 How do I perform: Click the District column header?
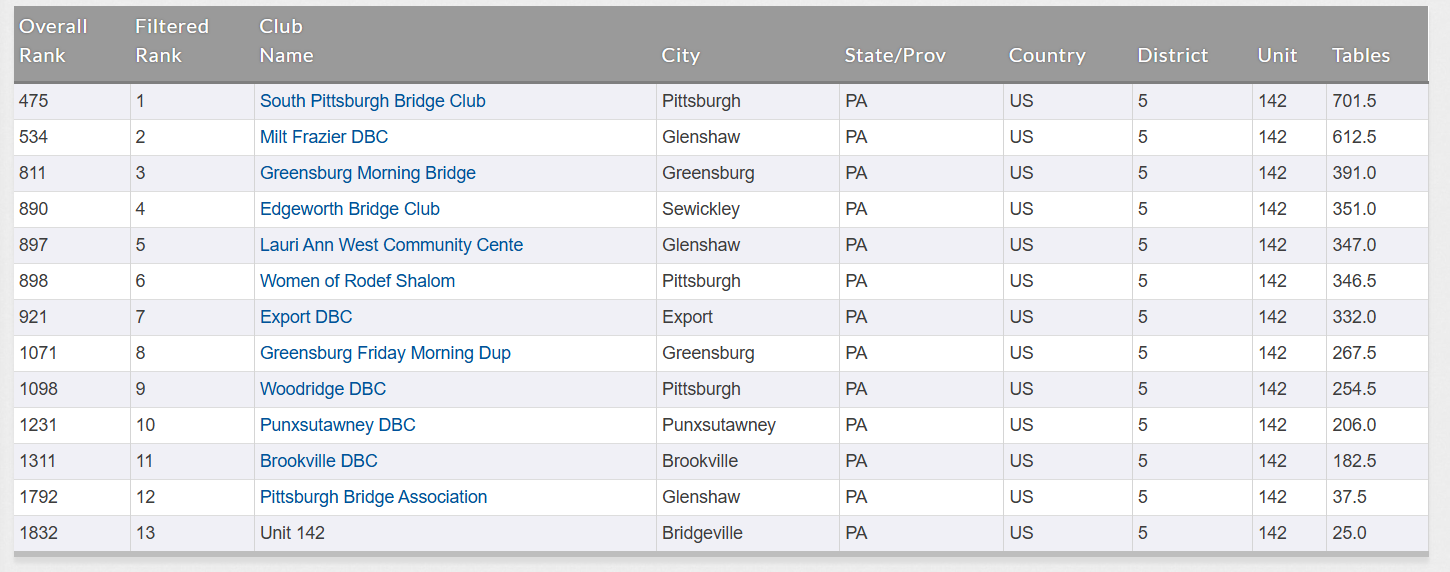(x=1172, y=55)
